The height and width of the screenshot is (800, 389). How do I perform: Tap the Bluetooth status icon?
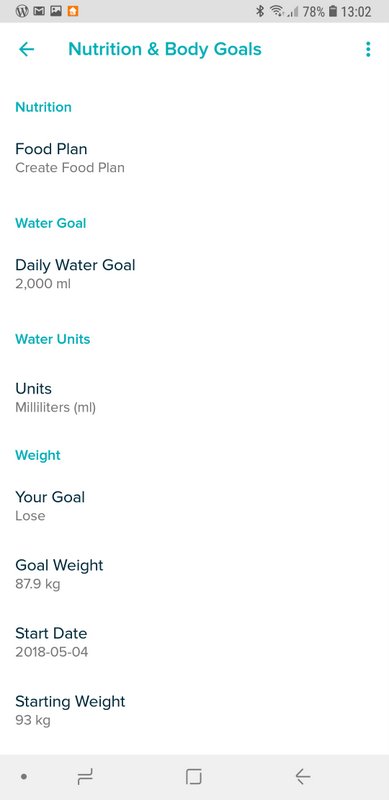(x=260, y=11)
